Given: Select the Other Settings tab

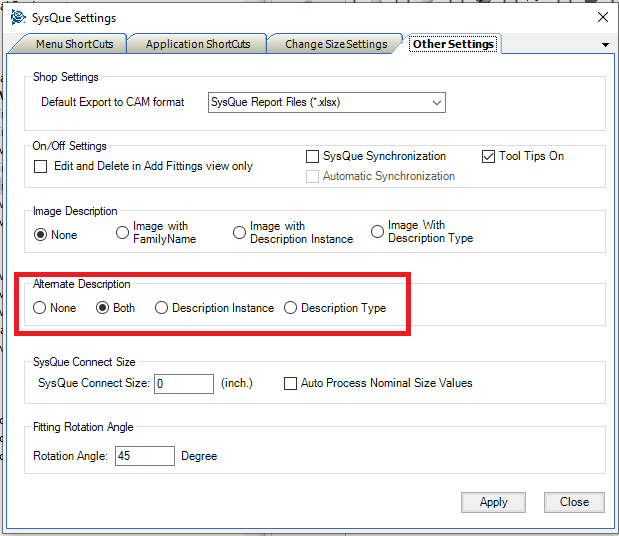Looking at the screenshot, I should [x=453, y=44].
